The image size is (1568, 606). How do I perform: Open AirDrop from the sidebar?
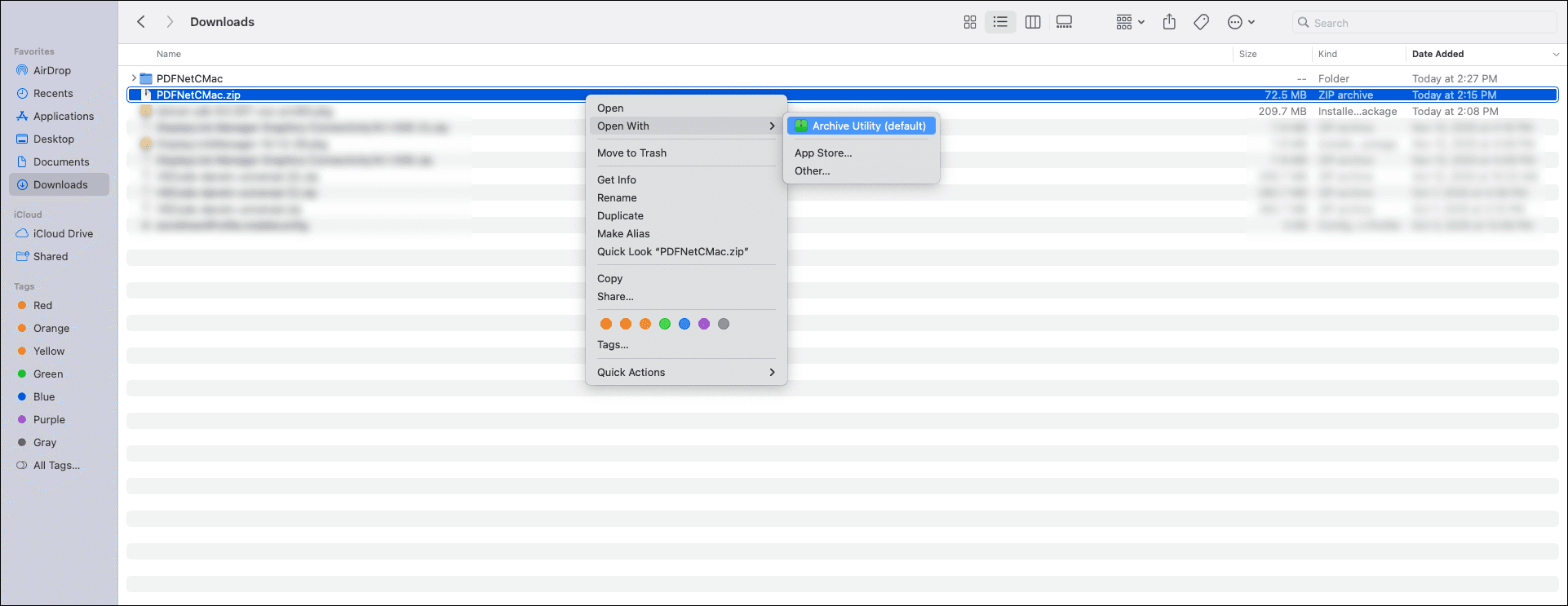tap(51, 71)
